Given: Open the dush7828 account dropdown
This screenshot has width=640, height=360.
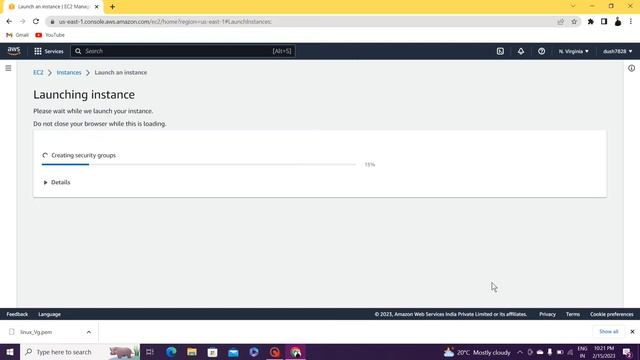Looking at the screenshot, I should click(618, 51).
